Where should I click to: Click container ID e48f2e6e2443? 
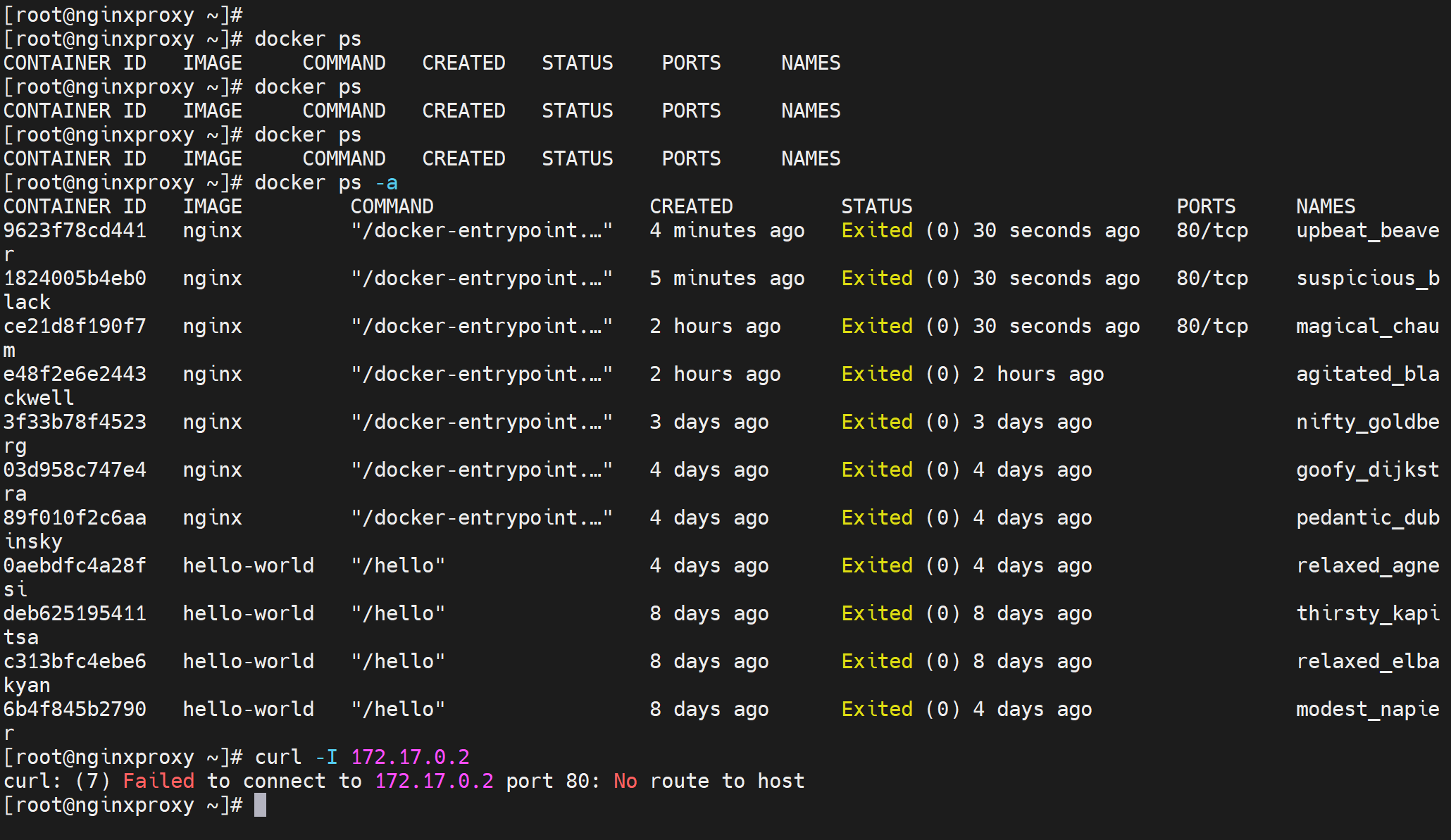[75, 374]
